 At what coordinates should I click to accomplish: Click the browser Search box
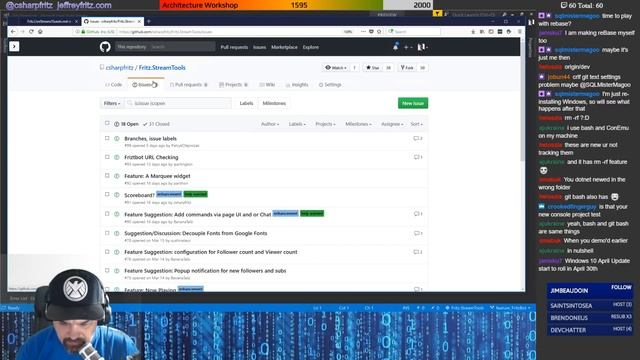pos(413,31)
